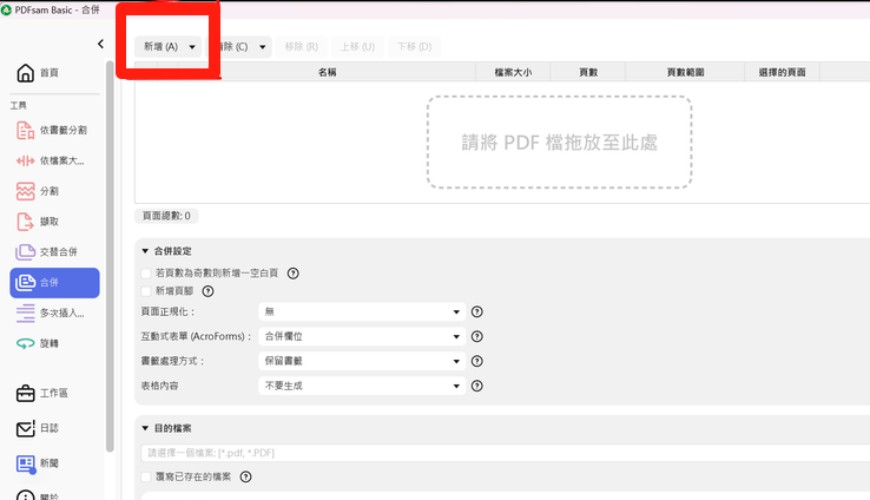Show help for 互動式表單 AcroForms setting

[x=477, y=336]
